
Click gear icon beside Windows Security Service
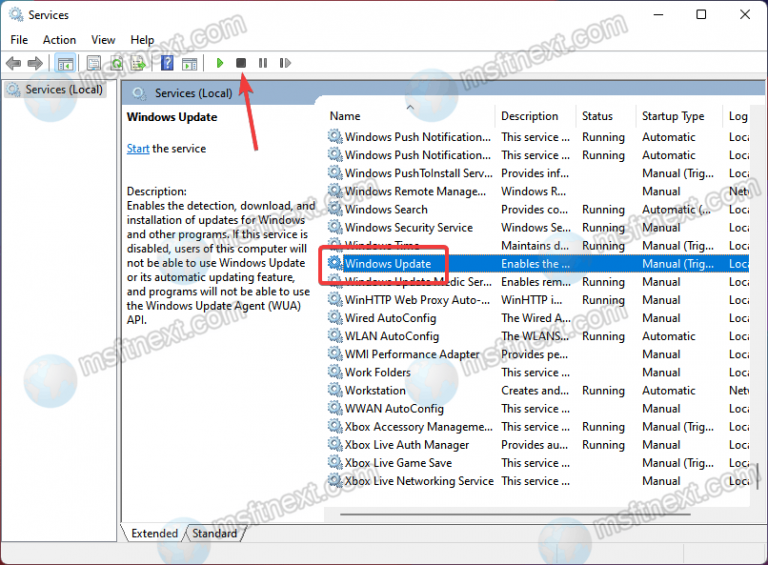pyautogui.click(x=335, y=227)
